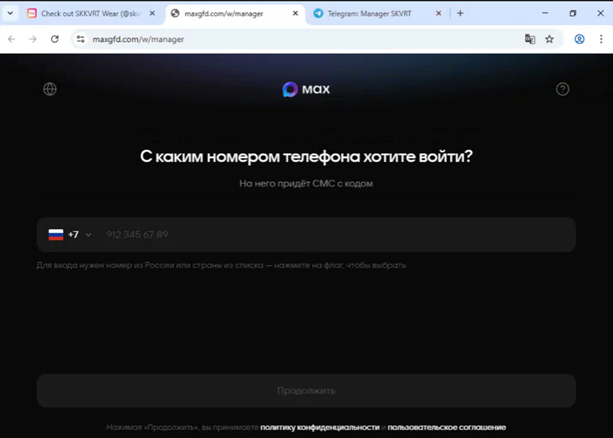The image size is (613, 438).
Task: Go back to the previous page
Action: tap(12, 39)
